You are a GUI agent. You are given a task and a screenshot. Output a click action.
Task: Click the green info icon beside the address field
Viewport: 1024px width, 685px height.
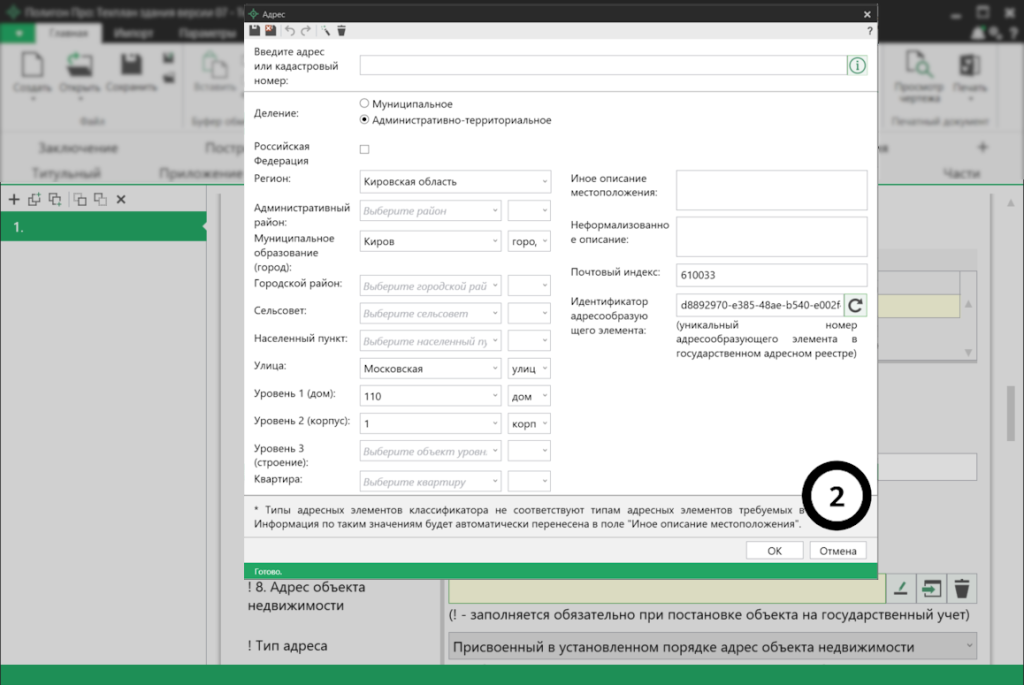[857, 66]
